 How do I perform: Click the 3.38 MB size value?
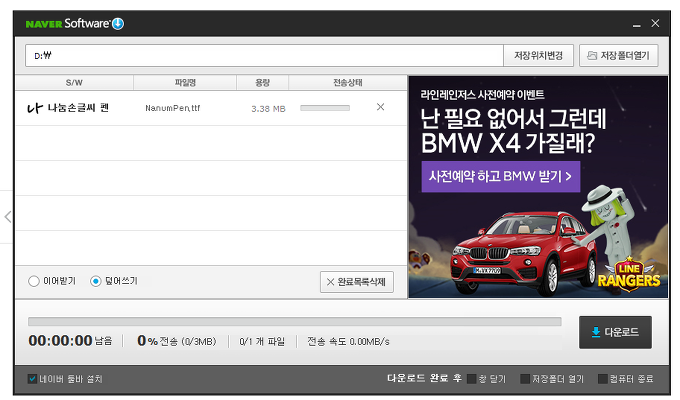click(x=268, y=108)
